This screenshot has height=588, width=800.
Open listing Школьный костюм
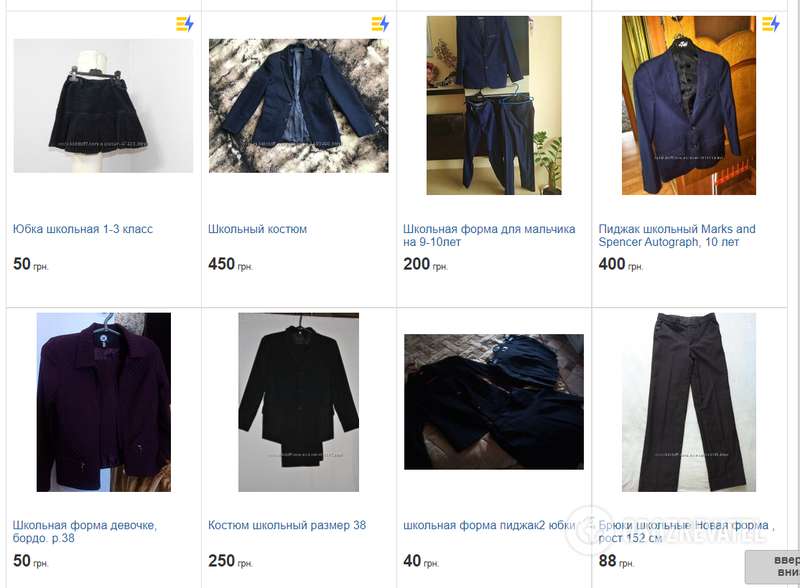click(257, 229)
